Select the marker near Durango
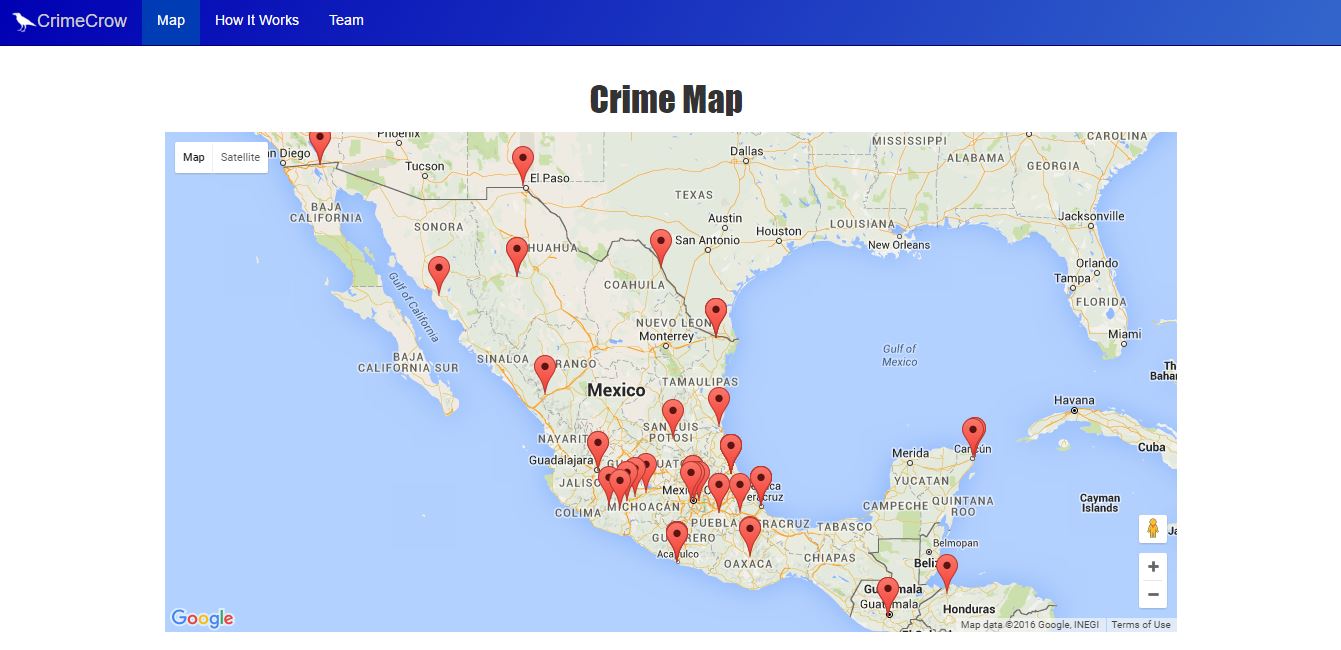The height and width of the screenshot is (650, 1341). [x=545, y=374]
